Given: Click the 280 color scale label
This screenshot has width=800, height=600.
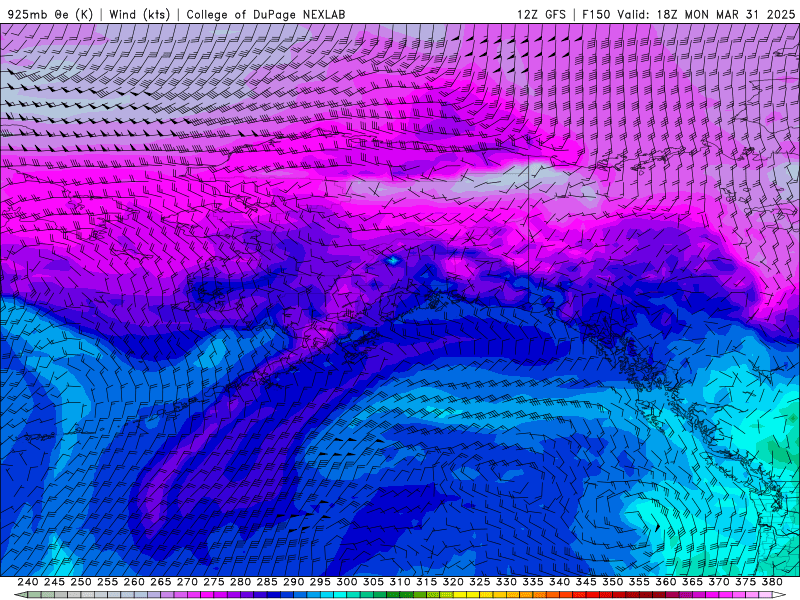Looking at the screenshot, I should [x=240, y=582].
